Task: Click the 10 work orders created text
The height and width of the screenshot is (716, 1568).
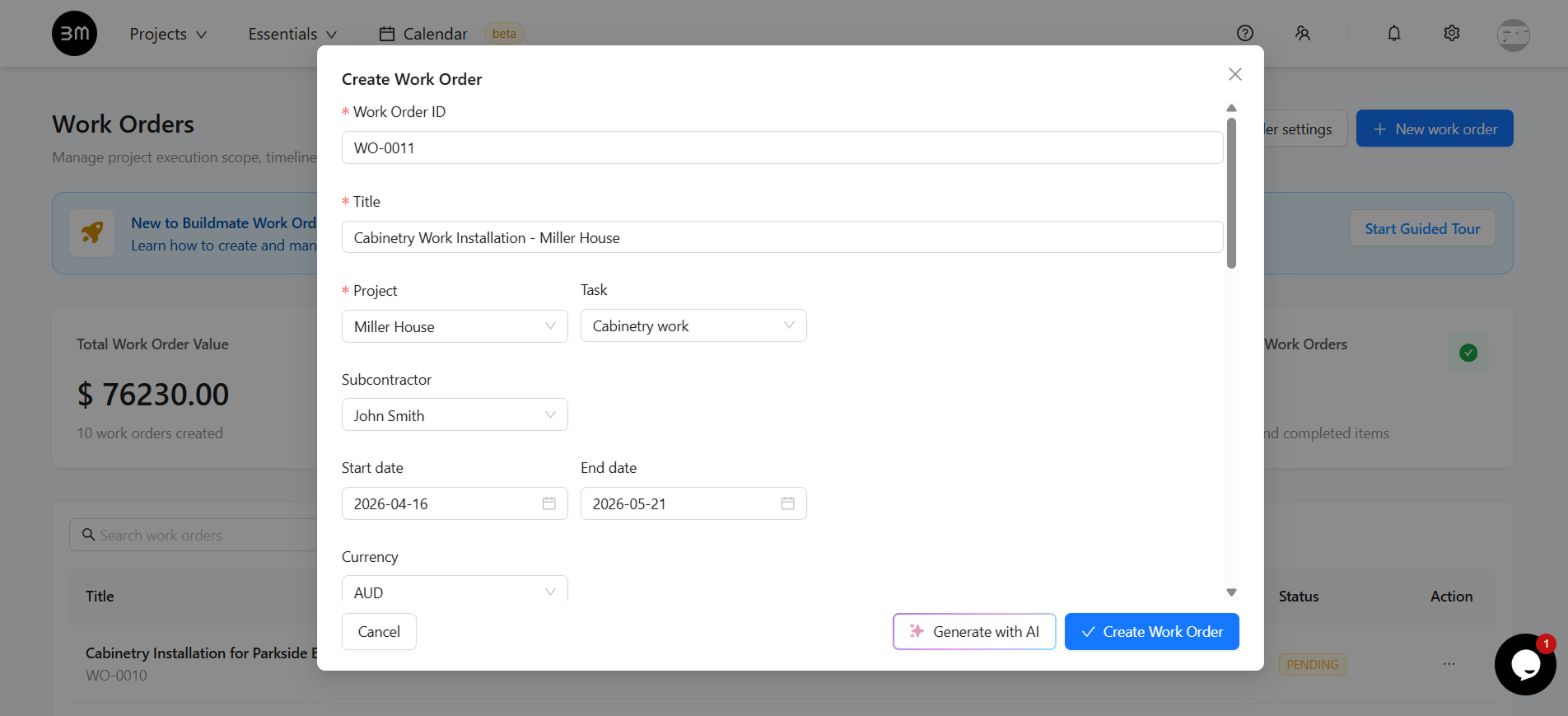Action: pyautogui.click(x=150, y=433)
